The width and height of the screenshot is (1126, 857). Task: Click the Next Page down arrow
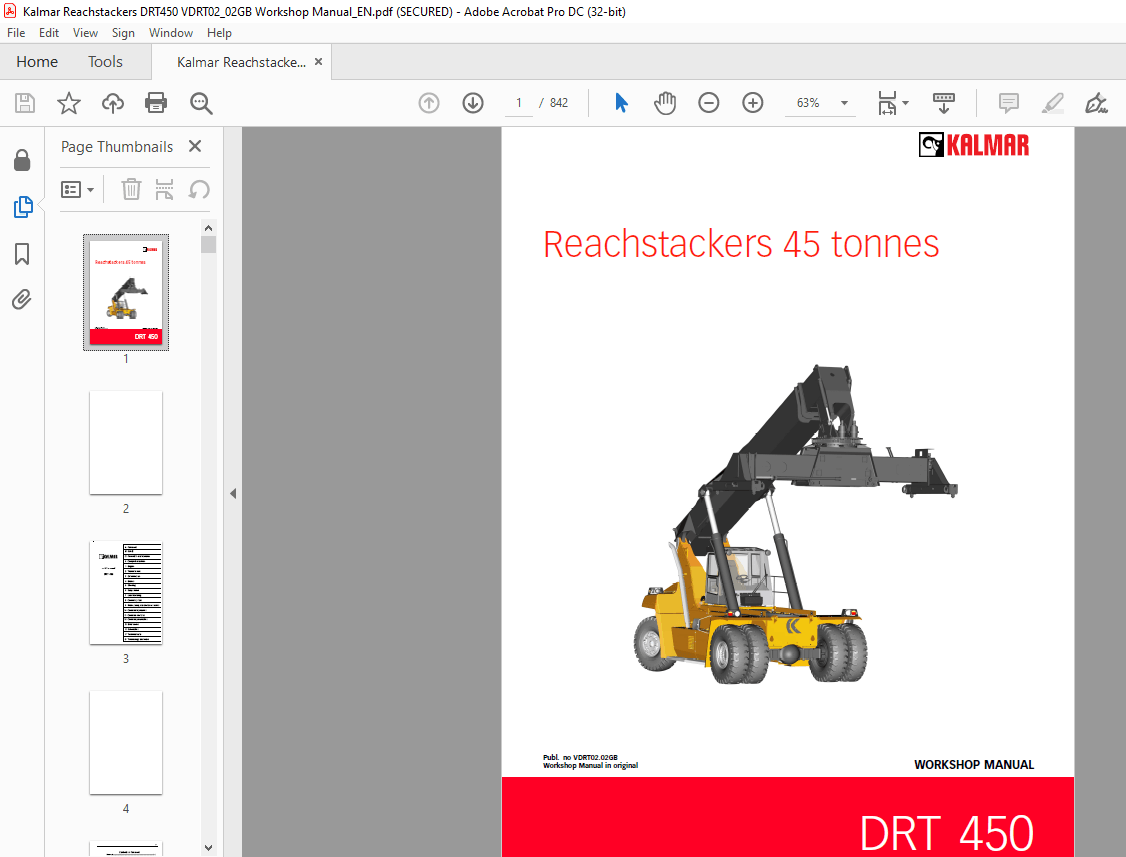(472, 103)
